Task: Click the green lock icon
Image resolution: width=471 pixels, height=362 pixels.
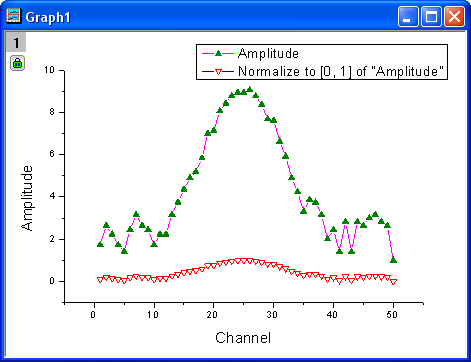Action: (x=17, y=63)
